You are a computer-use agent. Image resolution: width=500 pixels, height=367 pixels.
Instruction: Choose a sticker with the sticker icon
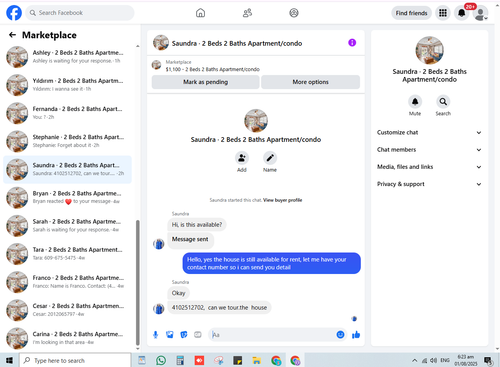point(184,335)
